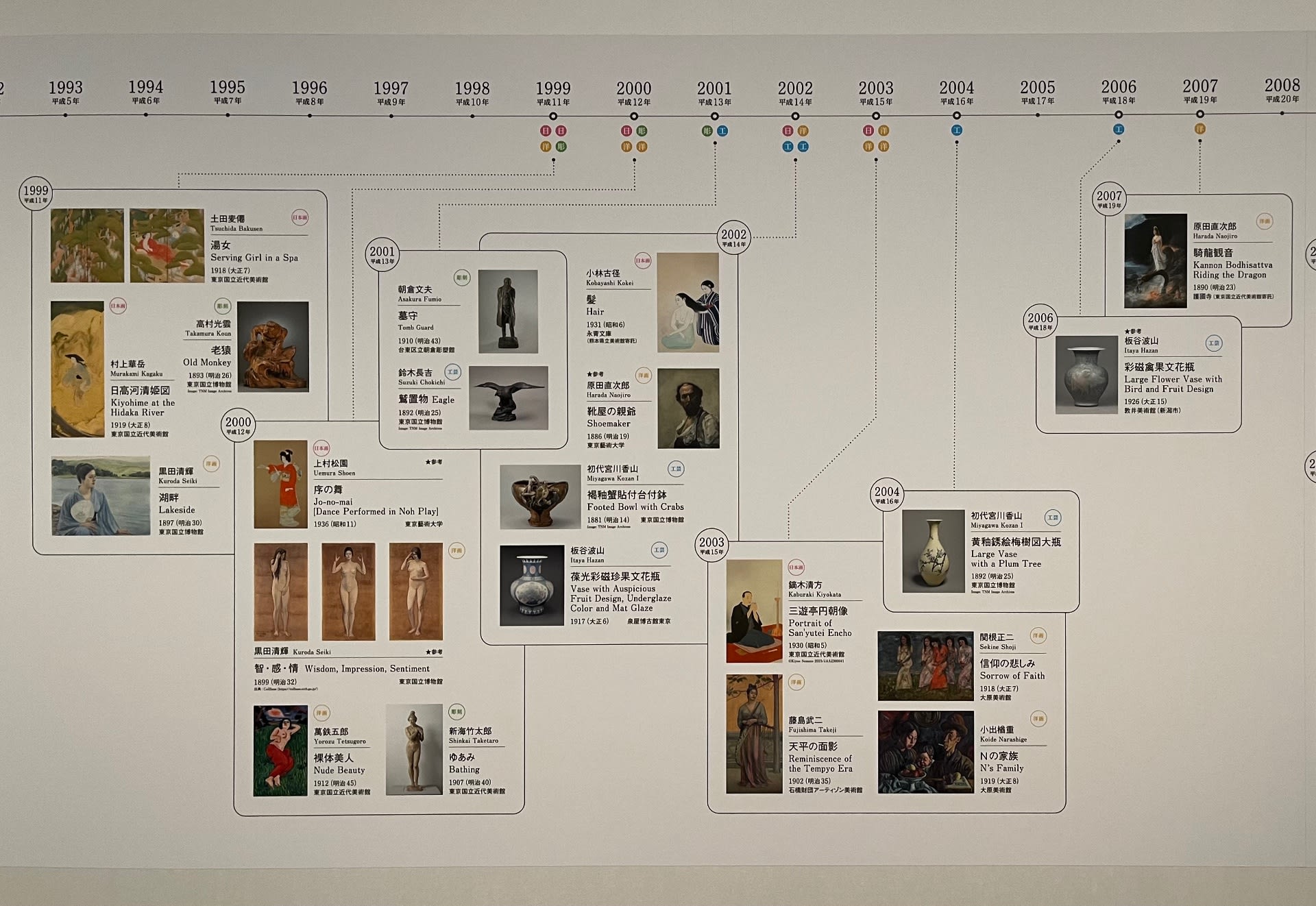Click the 工芸 badge by Large Vase with Plum Tree
Image resolution: width=1316 pixels, height=906 pixels.
click(1053, 518)
